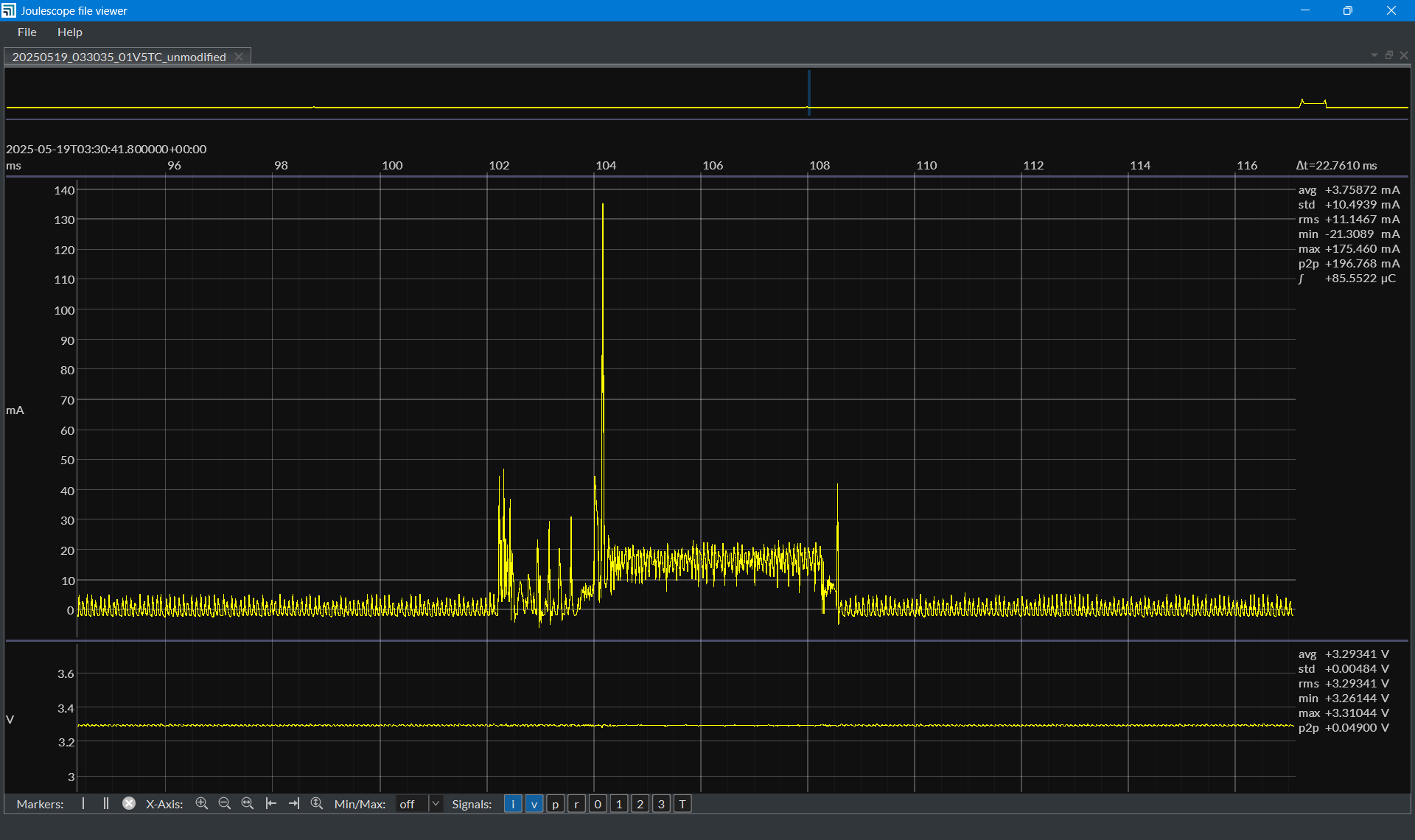Open the Min/Max dropdown arrow
The height and width of the screenshot is (840, 1415).
pos(436,804)
